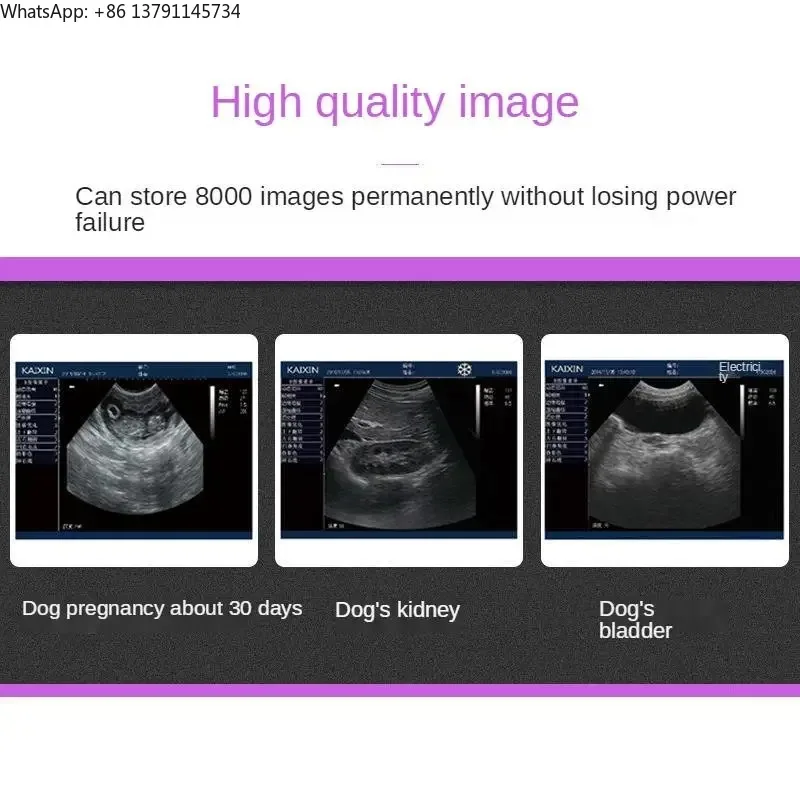Click the KAIXIN logo on bladder ultrasound
The height and width of the screenshot is (800, 800).
pos(567,368)
